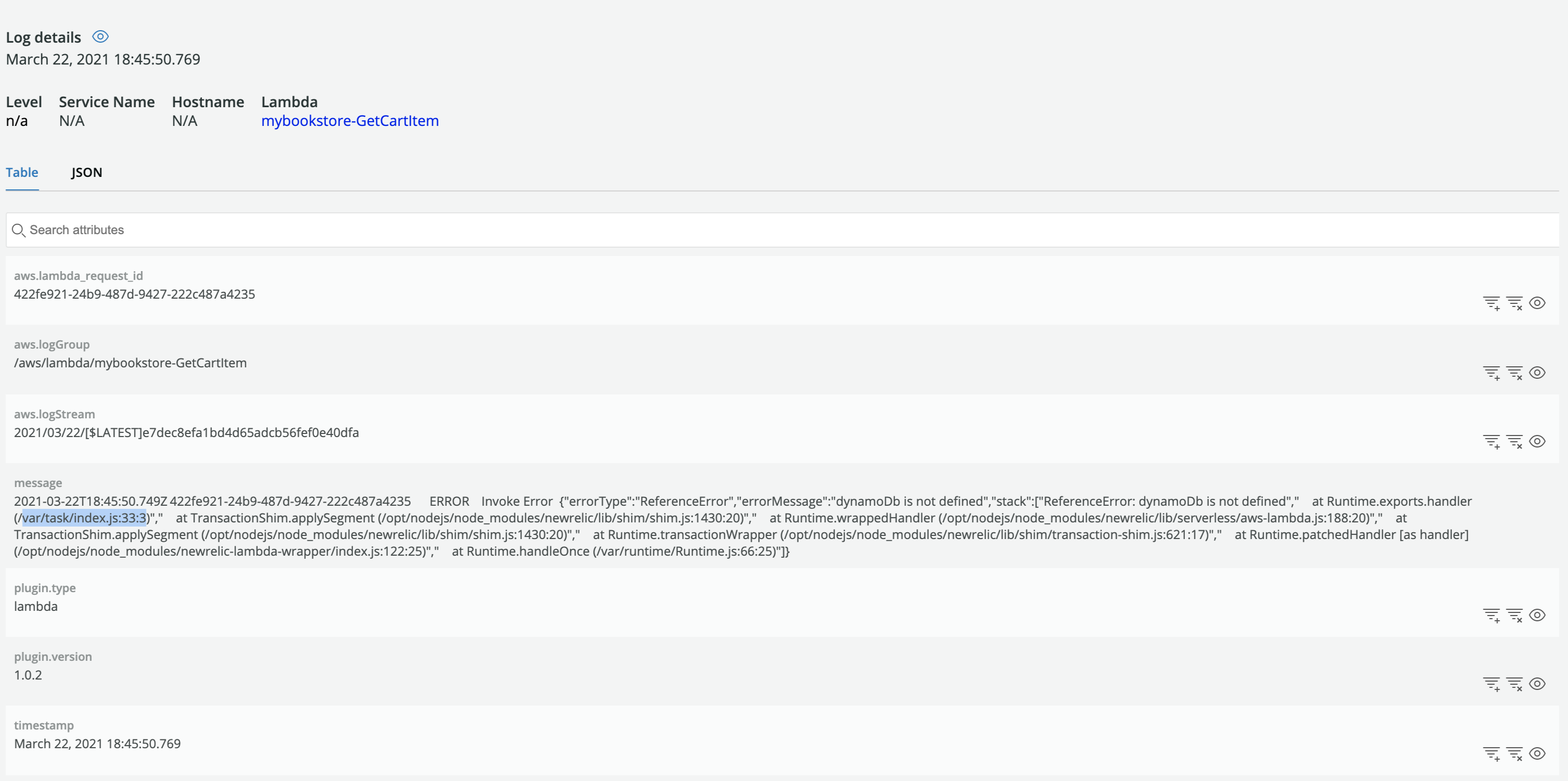Switch to the Table tab

[22, 172]
